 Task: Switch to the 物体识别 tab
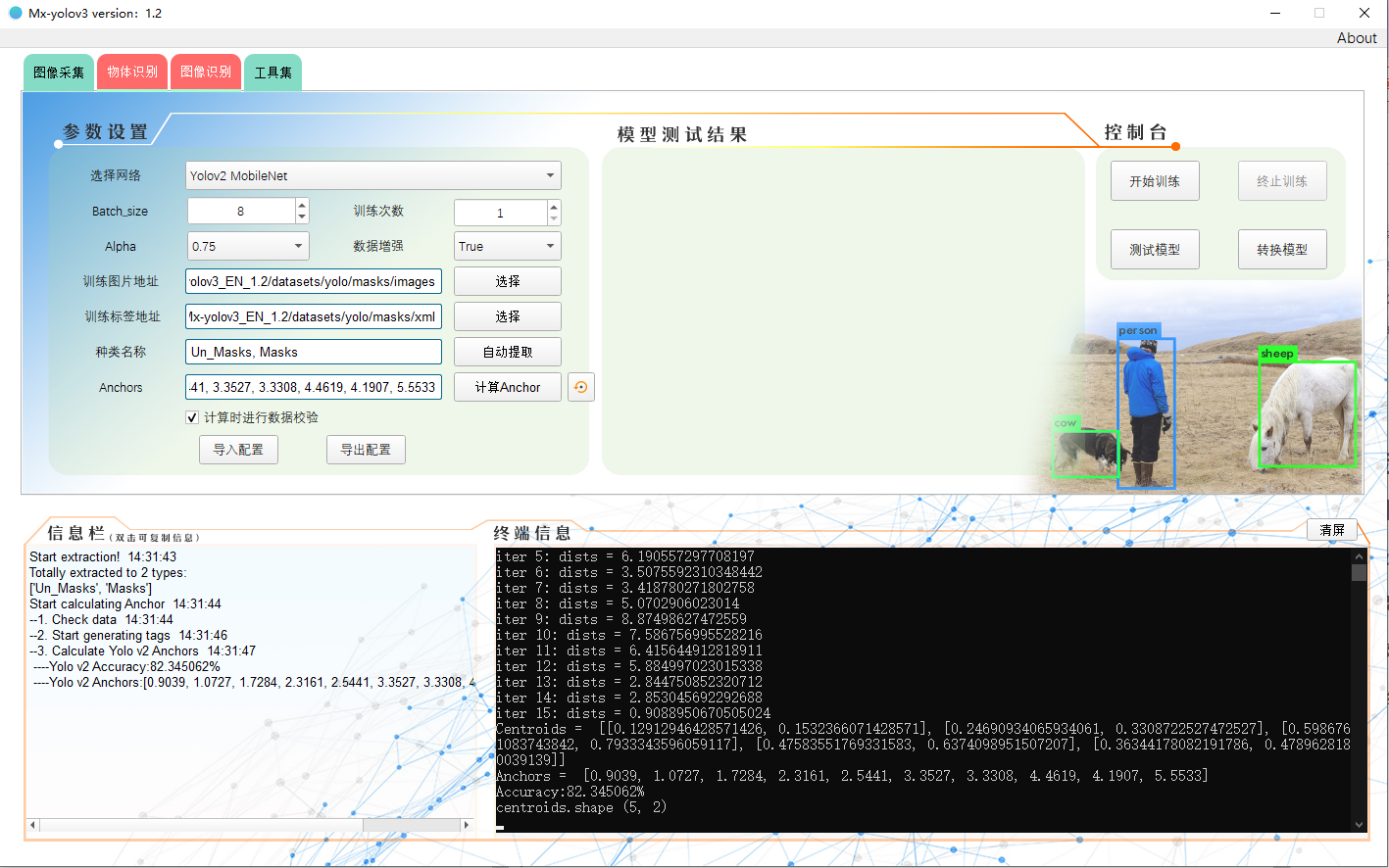click(132, 72)
